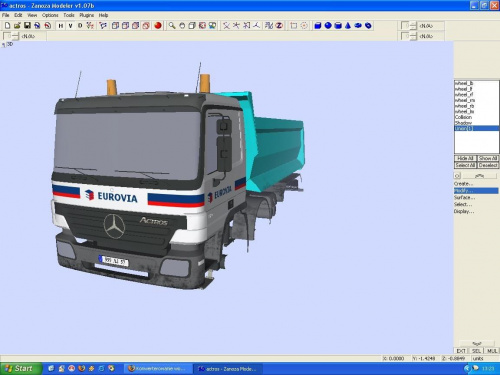Create a blue tube primitive

point(368,26)
